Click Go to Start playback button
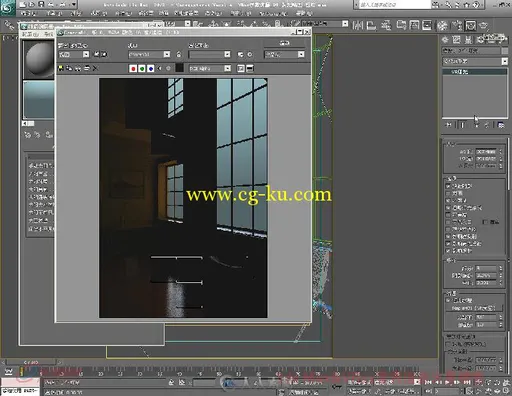The image size is (512, 396). (428, 382)
